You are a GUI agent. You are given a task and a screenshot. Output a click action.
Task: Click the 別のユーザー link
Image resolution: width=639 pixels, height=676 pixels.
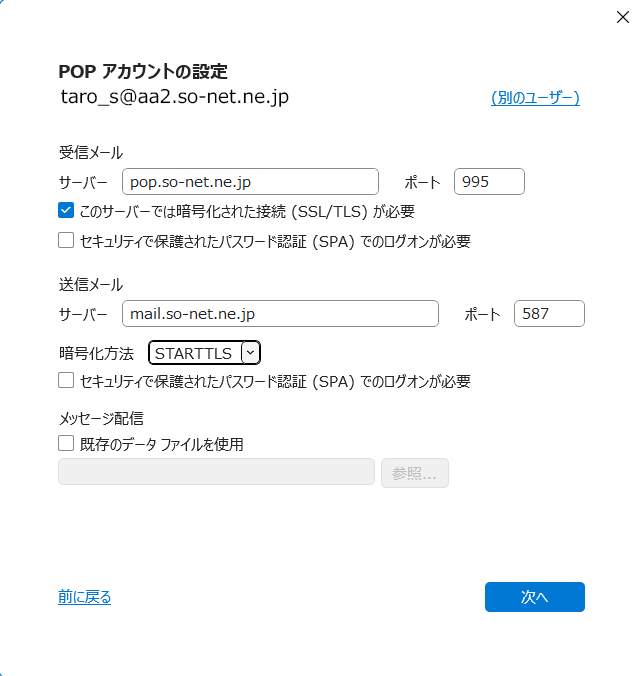coord(535,97)
